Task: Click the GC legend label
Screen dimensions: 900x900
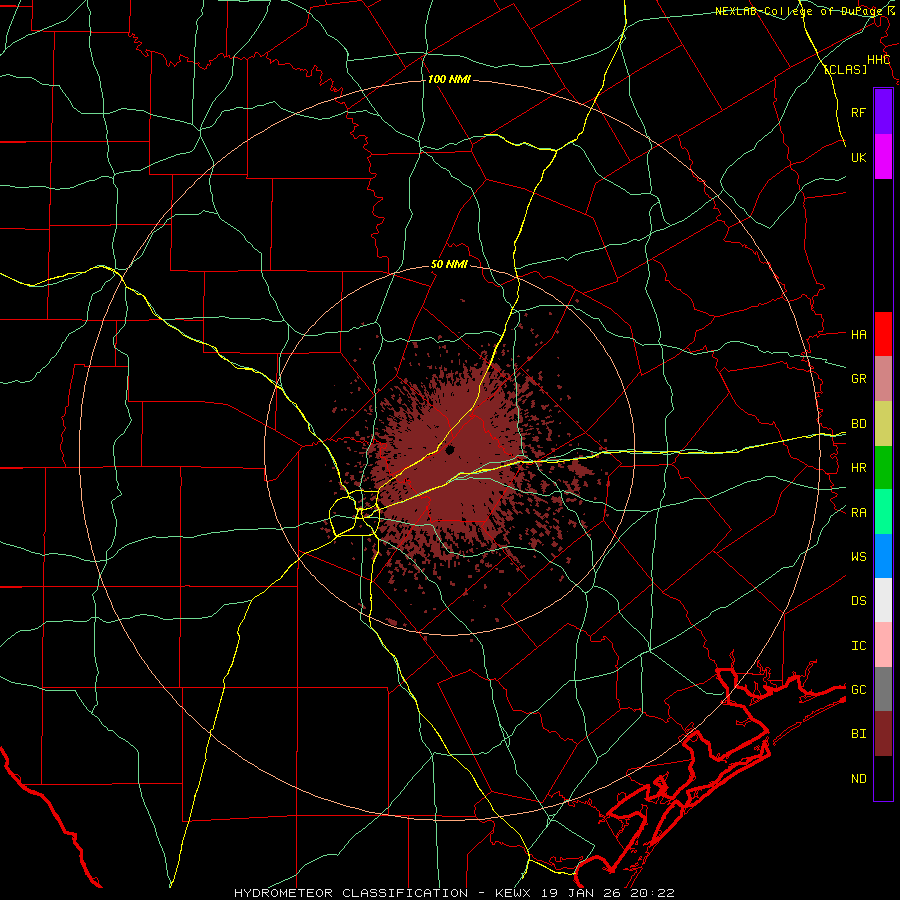Action: pyautogui.click(x=858, y=690)
